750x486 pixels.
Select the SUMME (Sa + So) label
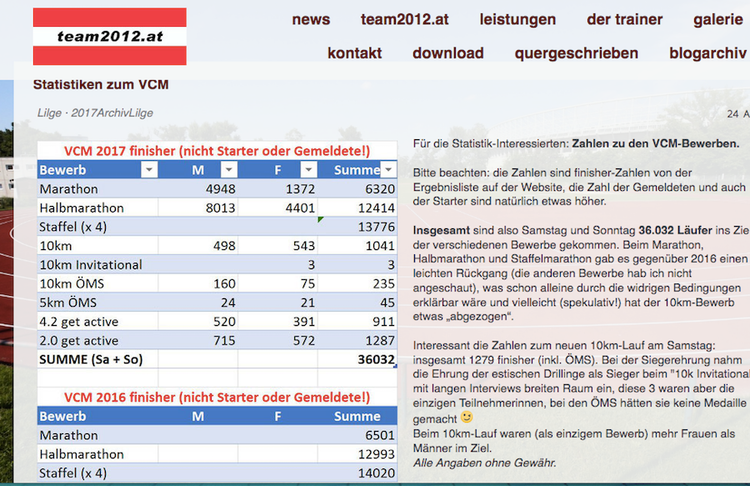[91, 360]
